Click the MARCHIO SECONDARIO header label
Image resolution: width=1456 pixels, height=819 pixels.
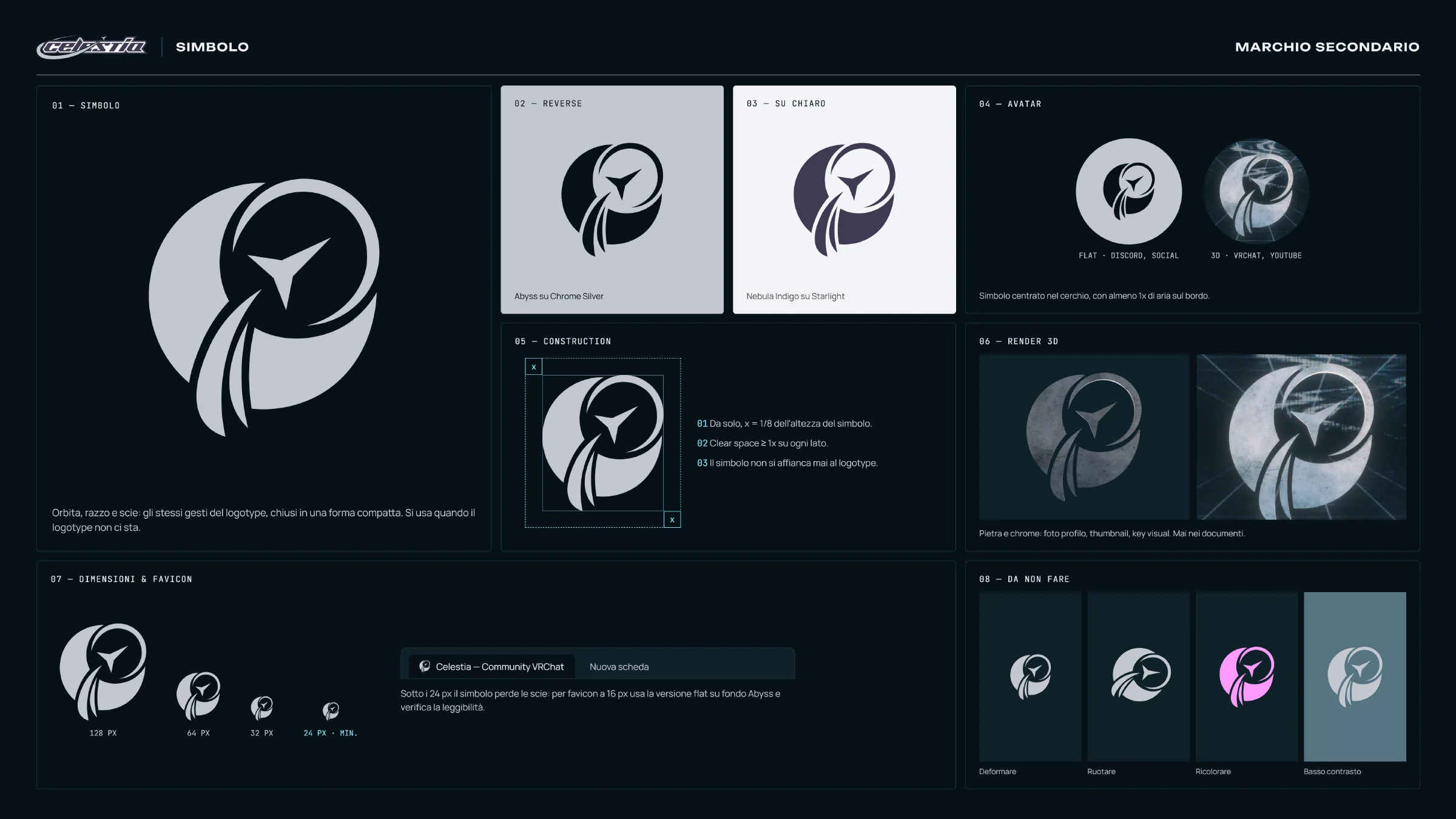coord(1327,47)
